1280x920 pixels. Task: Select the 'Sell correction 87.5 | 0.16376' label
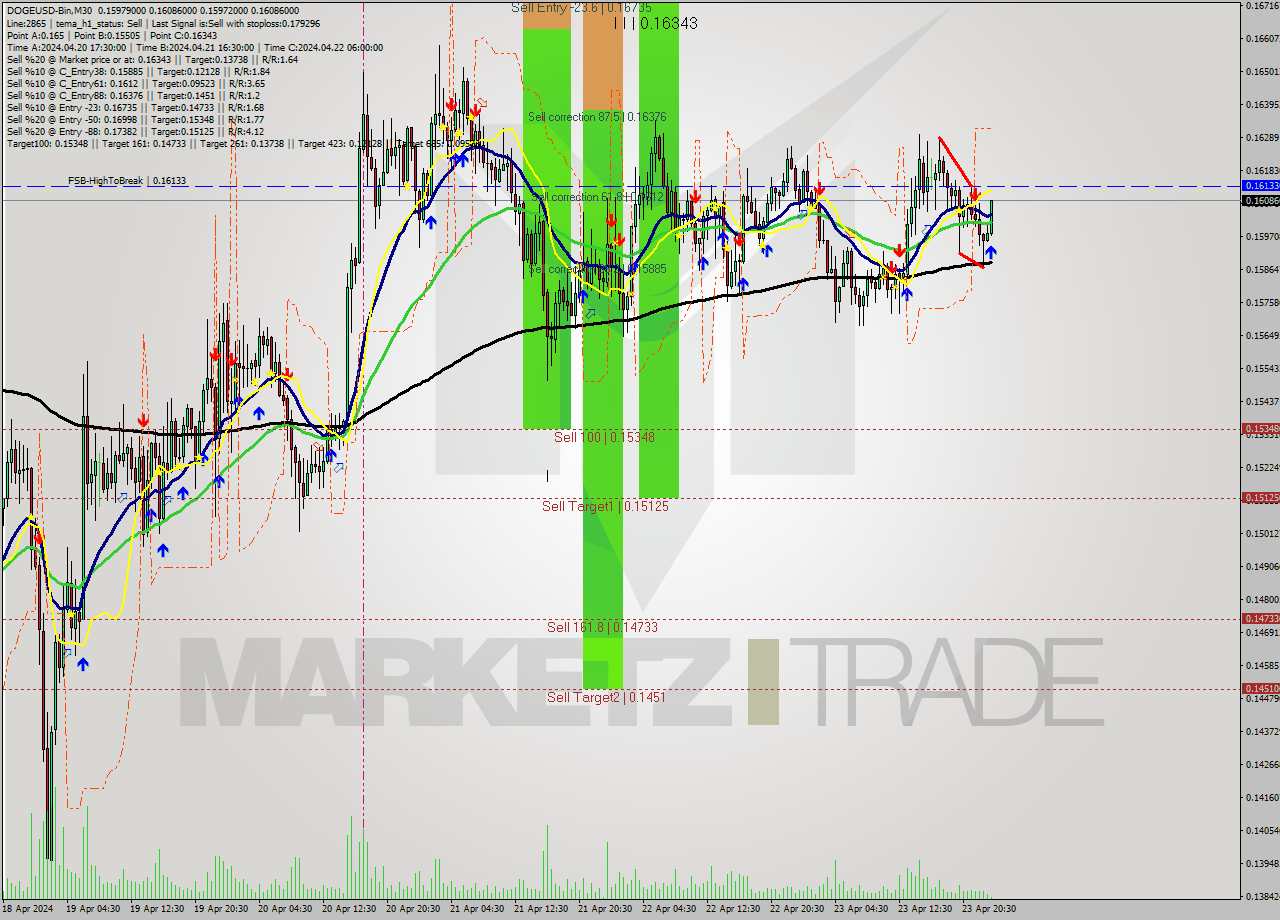click(x=597, y=117)
